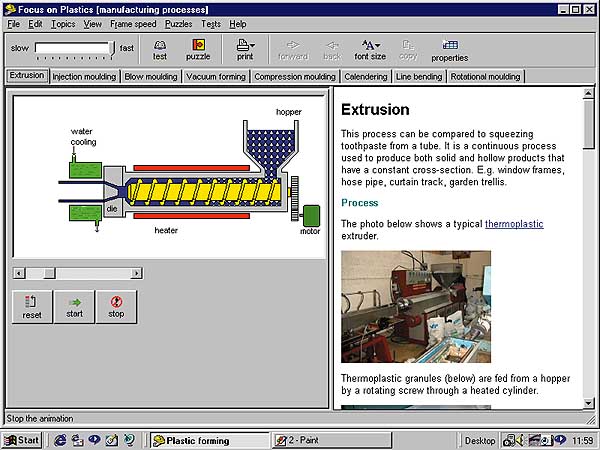This screenshot has width=600, height=450.
Task: Open the font size tool
Action: tap(370, 50)
